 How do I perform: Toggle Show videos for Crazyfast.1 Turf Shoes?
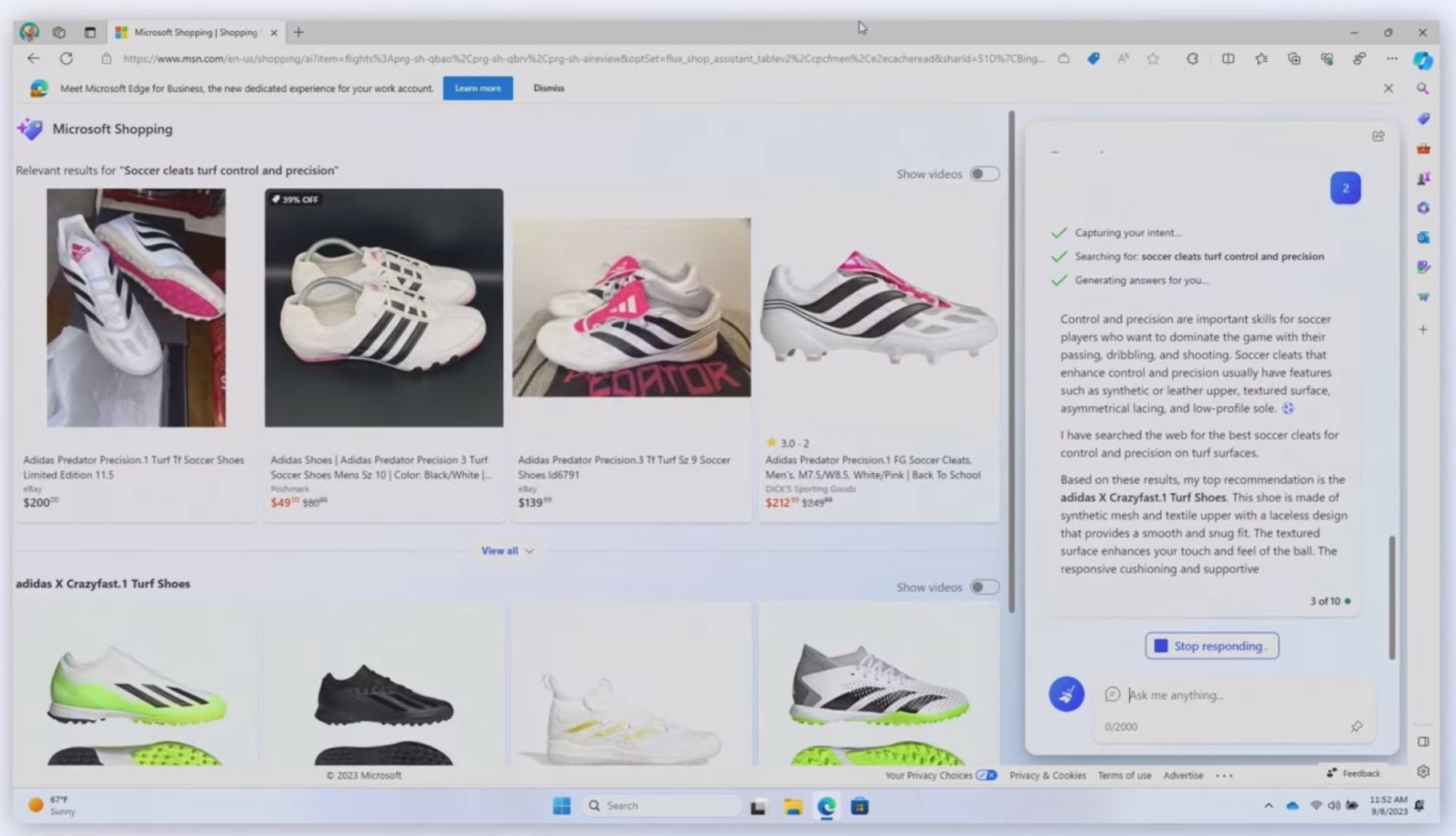pos(985,587)
